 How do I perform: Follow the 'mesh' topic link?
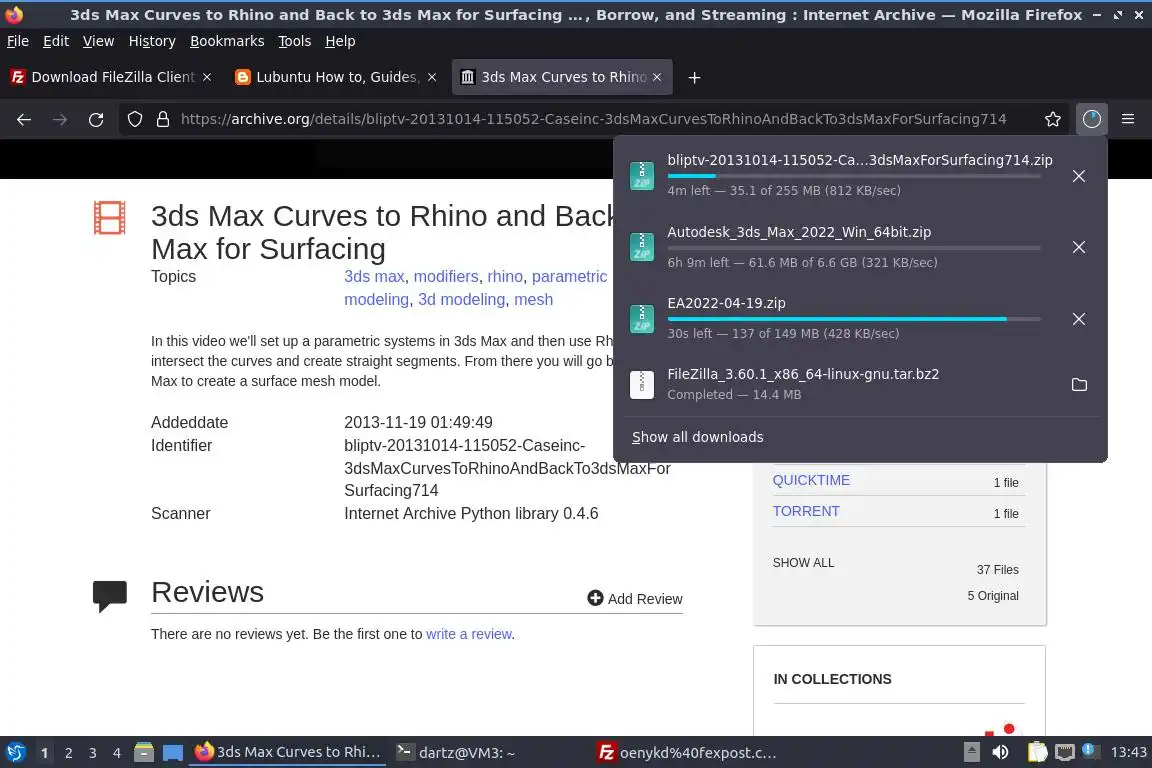[533, 299]
